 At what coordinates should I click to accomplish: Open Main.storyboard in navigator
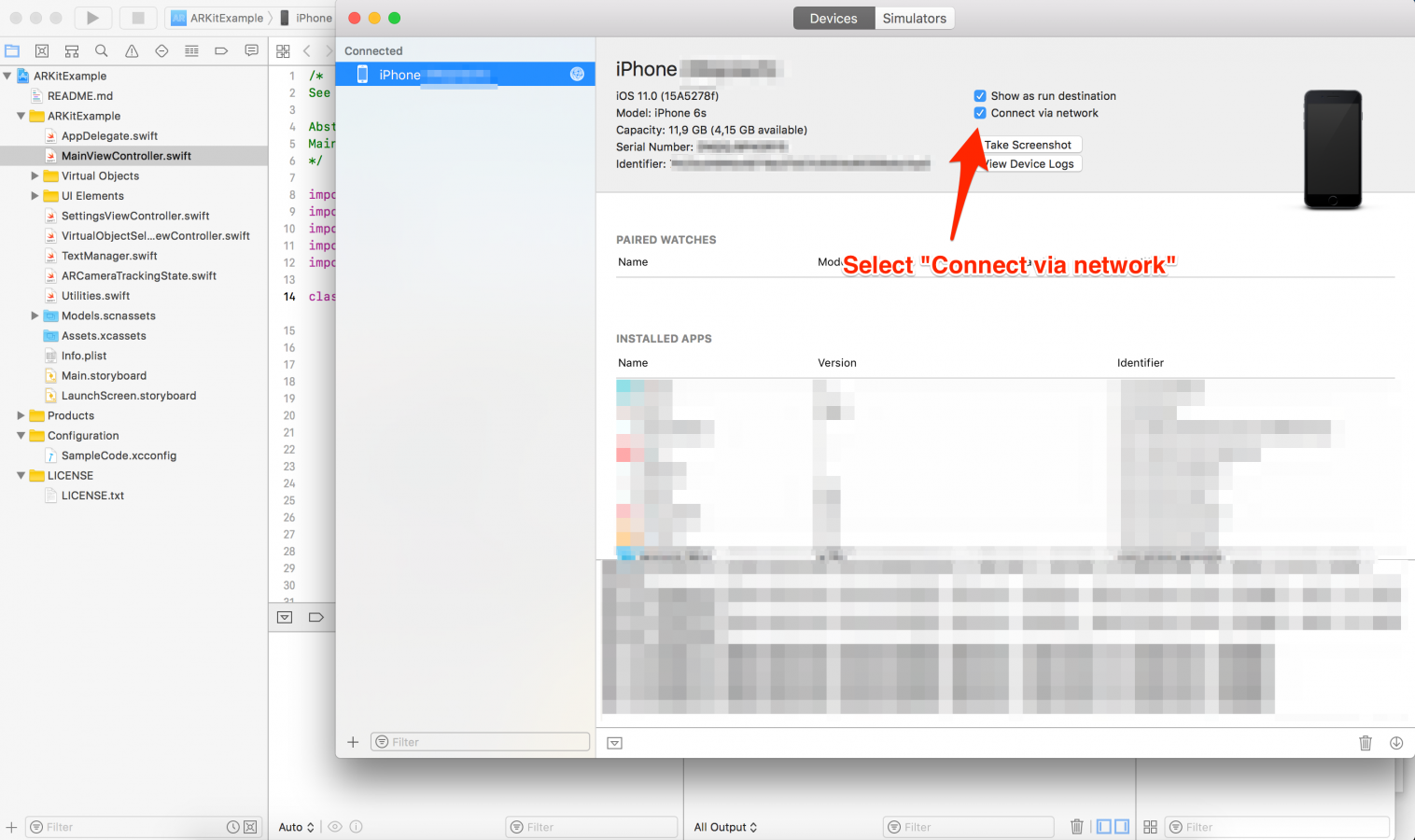(104, 375)
